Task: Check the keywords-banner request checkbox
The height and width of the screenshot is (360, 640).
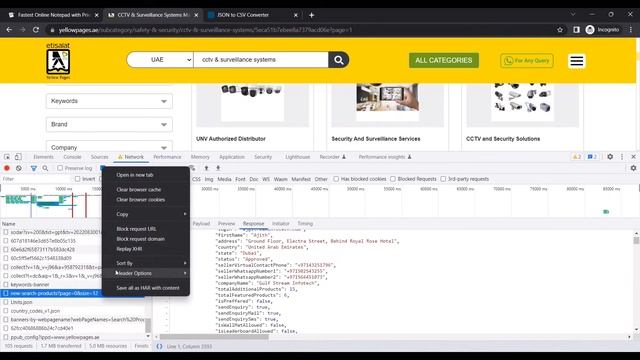Action: click(6, 284)
